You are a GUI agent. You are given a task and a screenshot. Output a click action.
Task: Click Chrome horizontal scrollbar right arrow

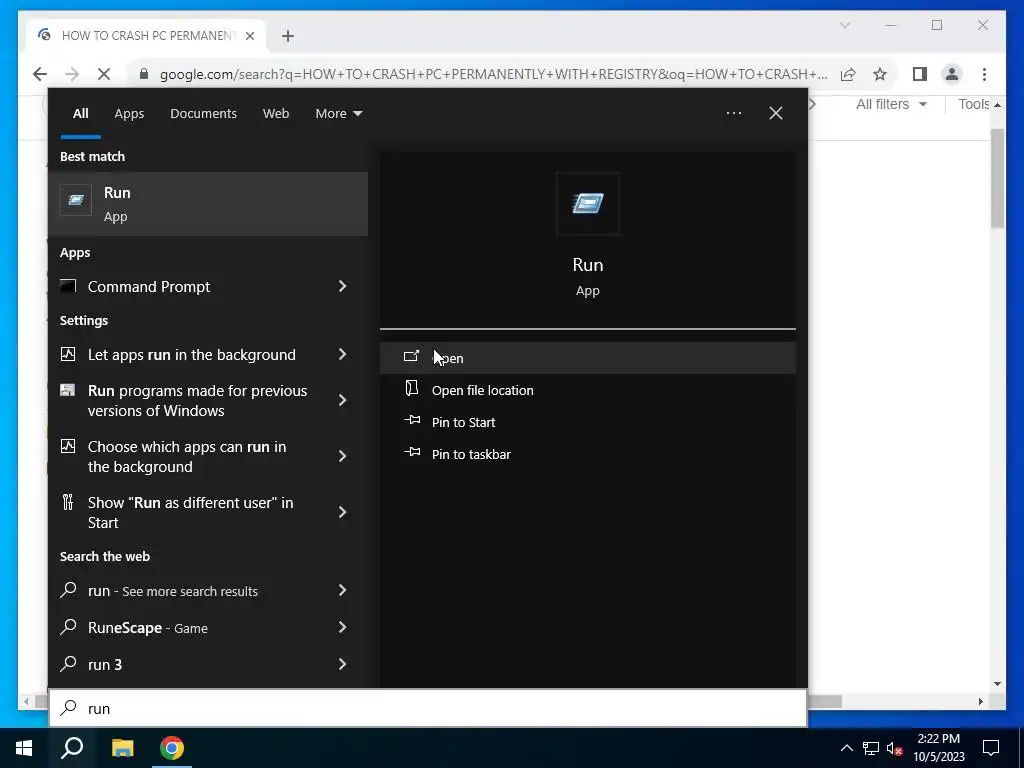[980, 701]
